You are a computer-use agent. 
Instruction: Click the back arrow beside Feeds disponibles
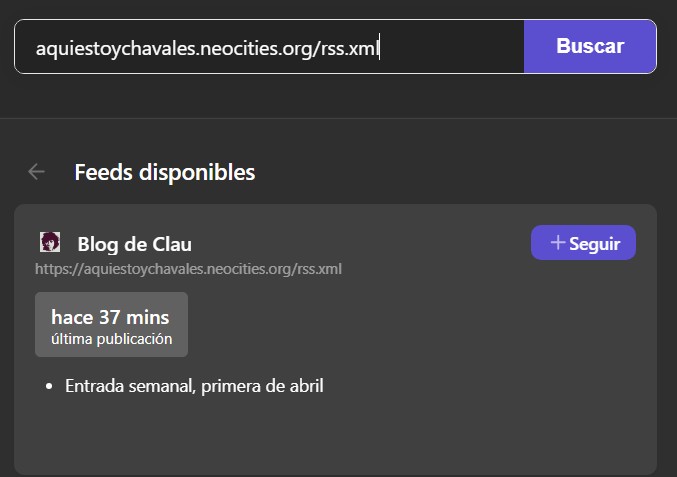(36, 172)
